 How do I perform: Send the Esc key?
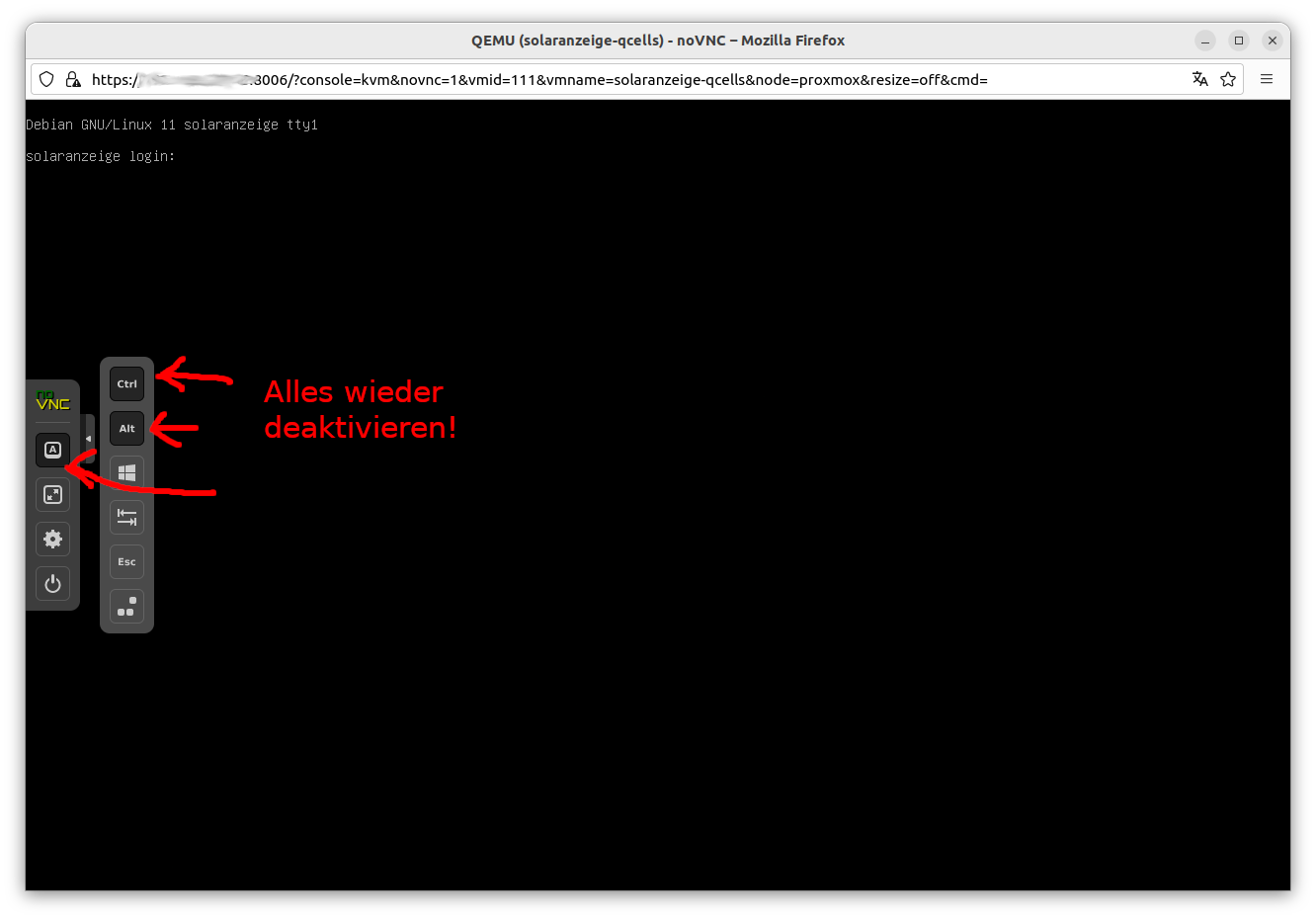[x=126, y=562]
